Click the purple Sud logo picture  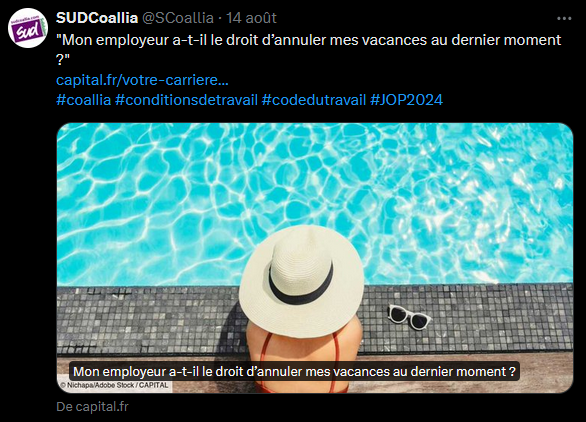click(28, 28)
